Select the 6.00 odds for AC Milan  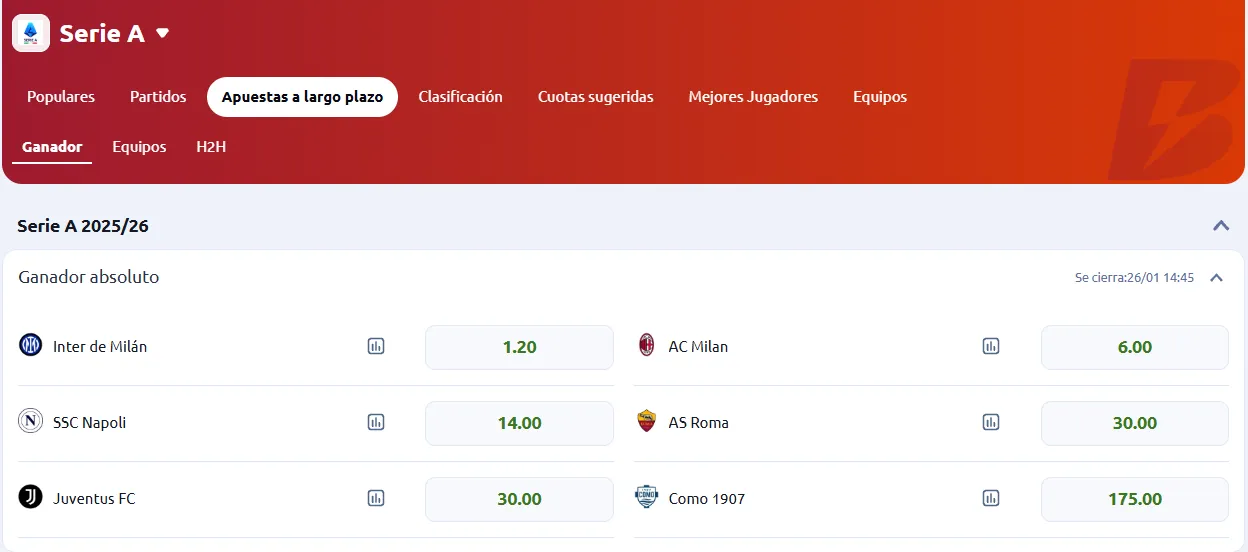[x=1134, y=347]
